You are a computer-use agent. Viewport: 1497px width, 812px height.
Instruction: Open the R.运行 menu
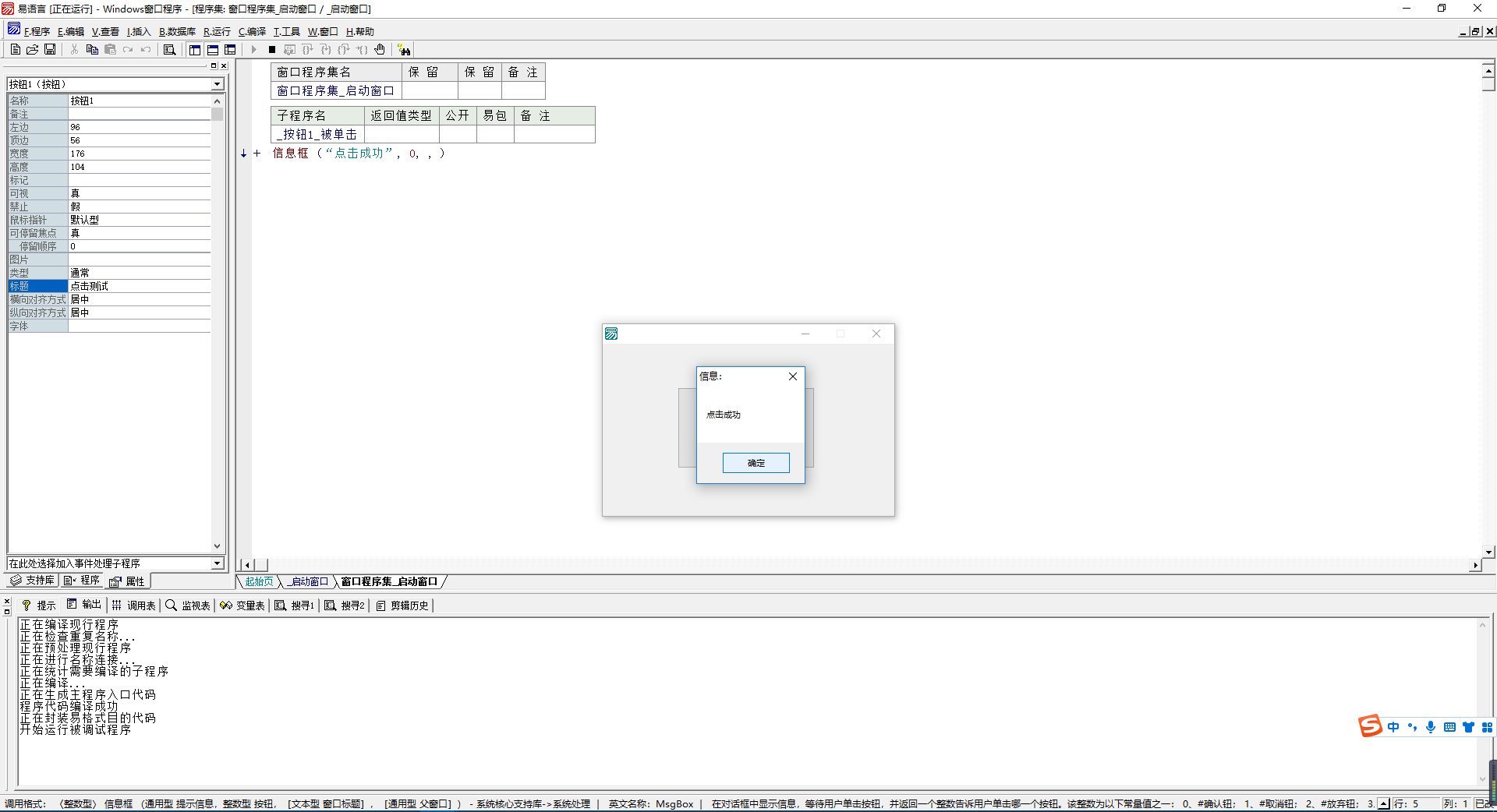click(x=217, y=31)
